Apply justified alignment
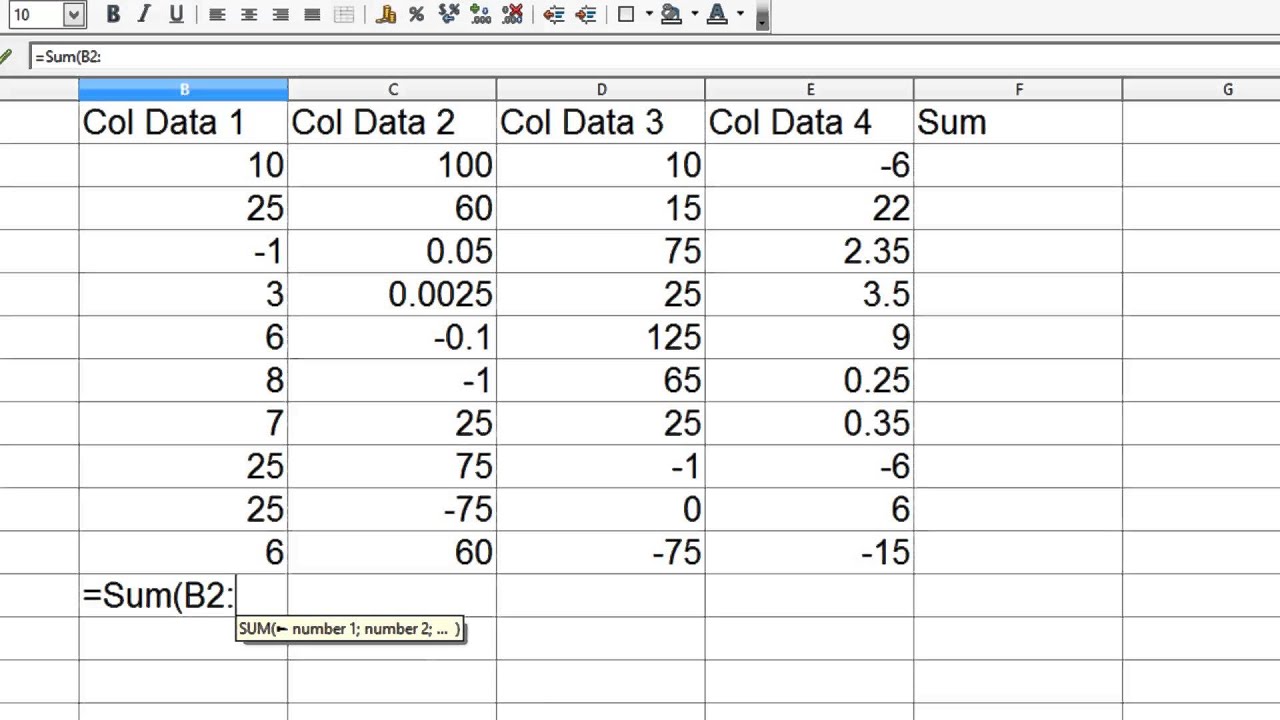The image size is (1280, 720). [x=312, y=14]
